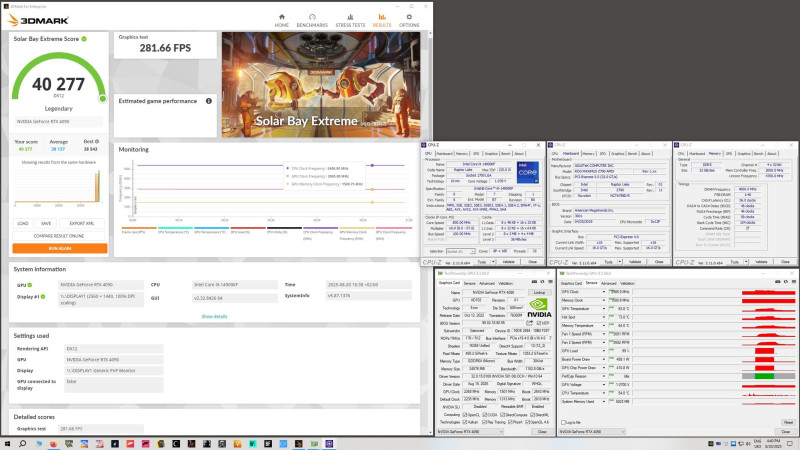This screenshot has width=800, height=450.
Task: Open the hamburger menu in GPU-Z Sensors window
Action: (x=792, y=282)
